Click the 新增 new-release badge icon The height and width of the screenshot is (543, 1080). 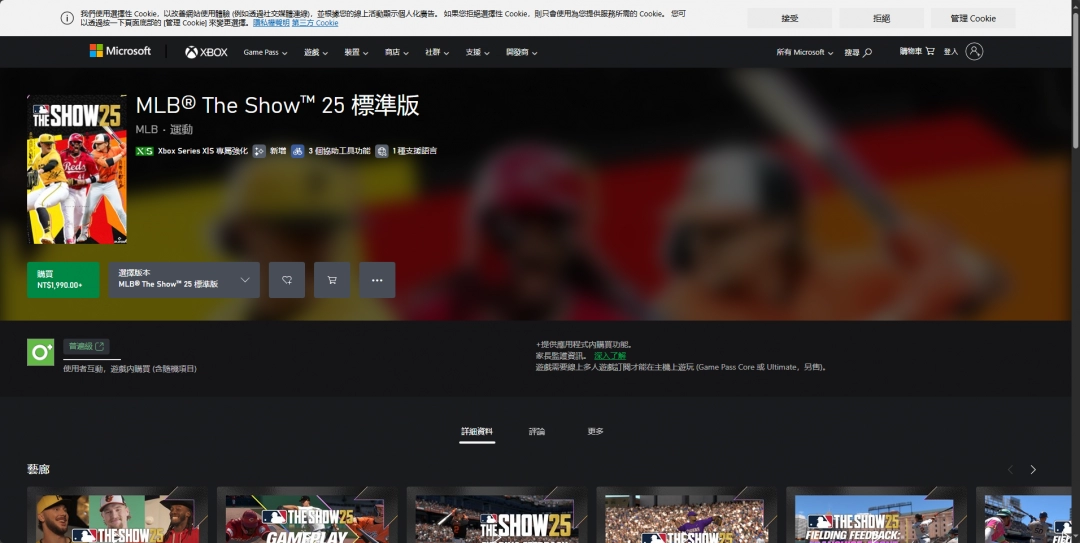coord(259,151)
